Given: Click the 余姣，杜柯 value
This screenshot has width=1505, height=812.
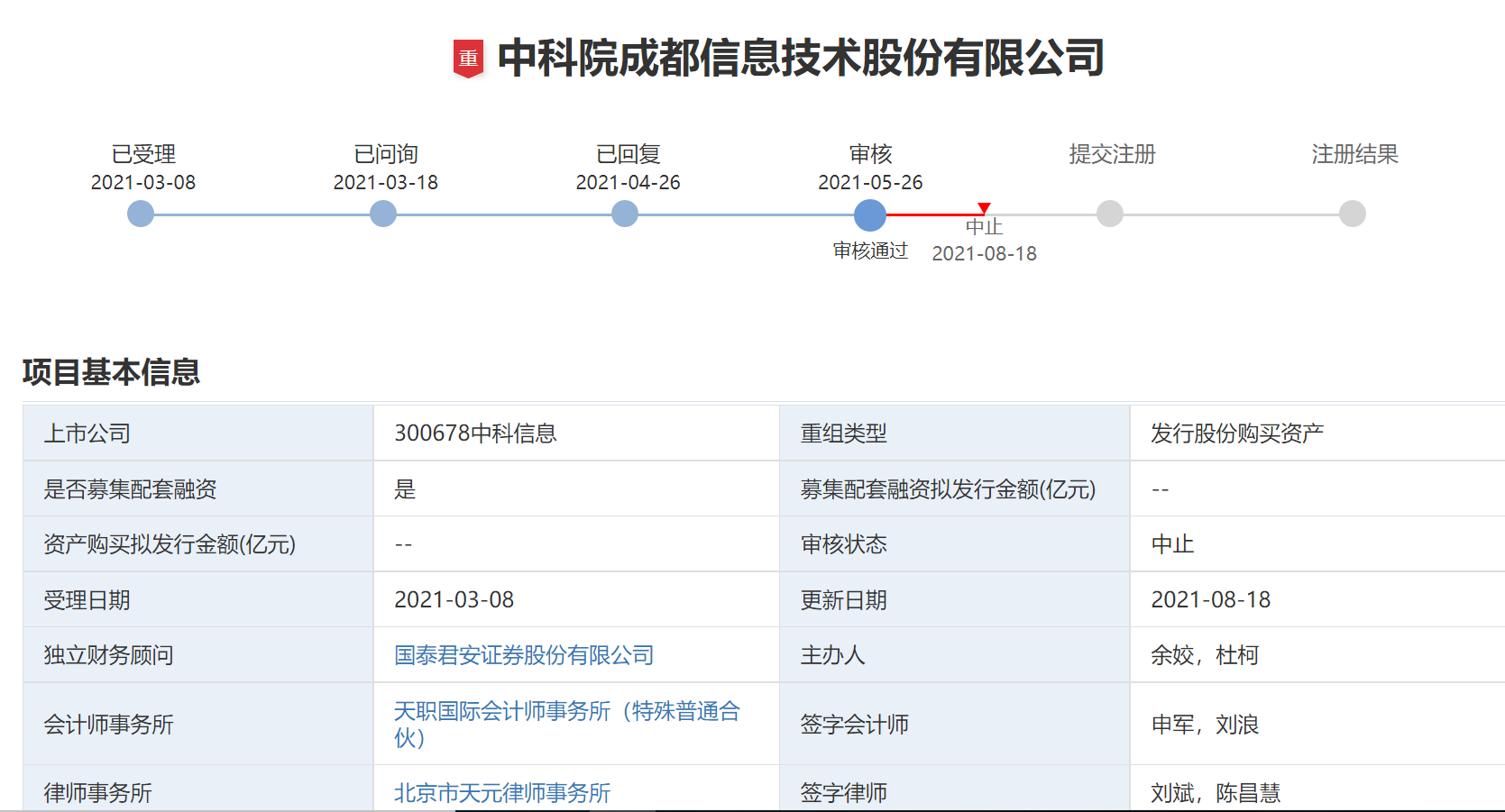Looking at the screenshot, I should pos(1205,655).
